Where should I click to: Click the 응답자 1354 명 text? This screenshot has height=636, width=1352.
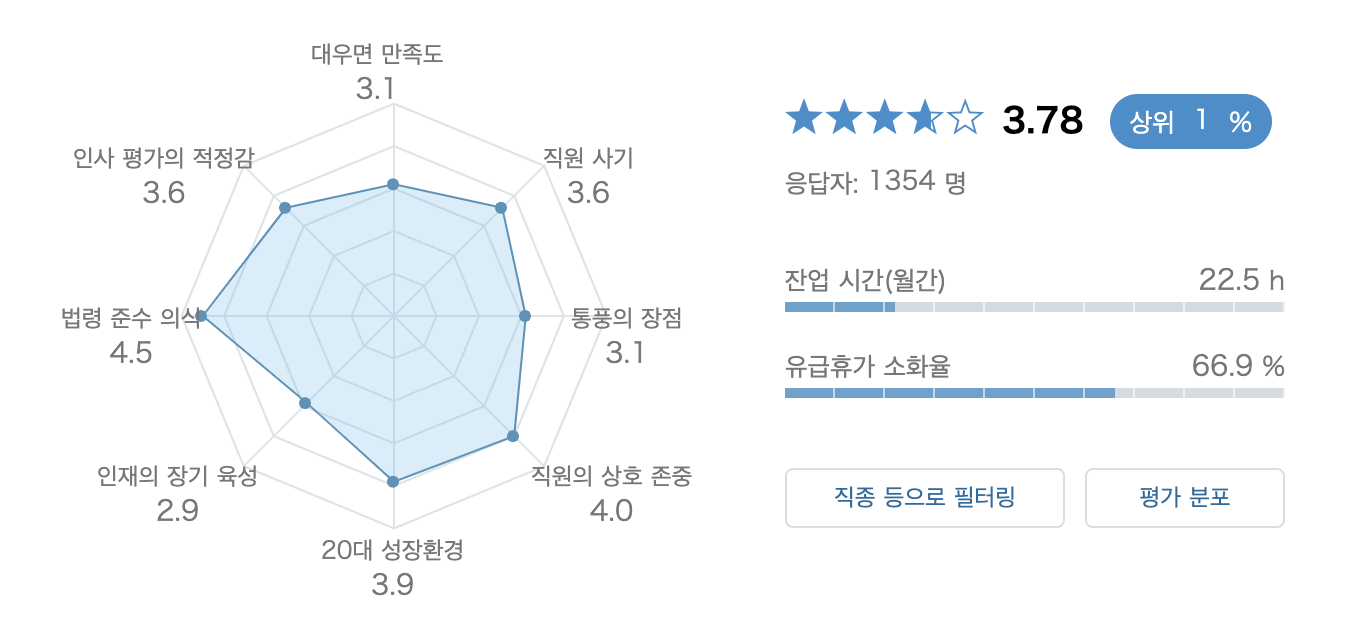pos(875,182)
